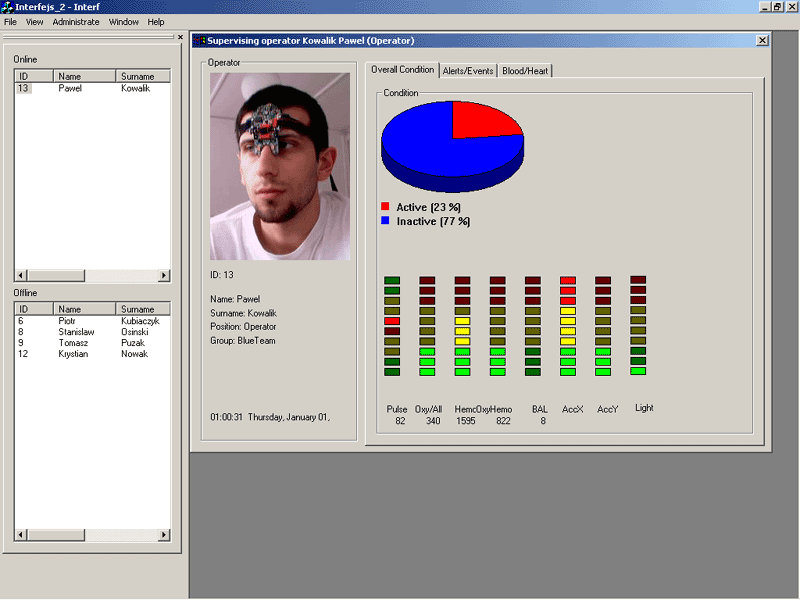Select offline operator Krystian Nowak
The height and width of the screenshot is (600, 800).
[x=92, y=354]
